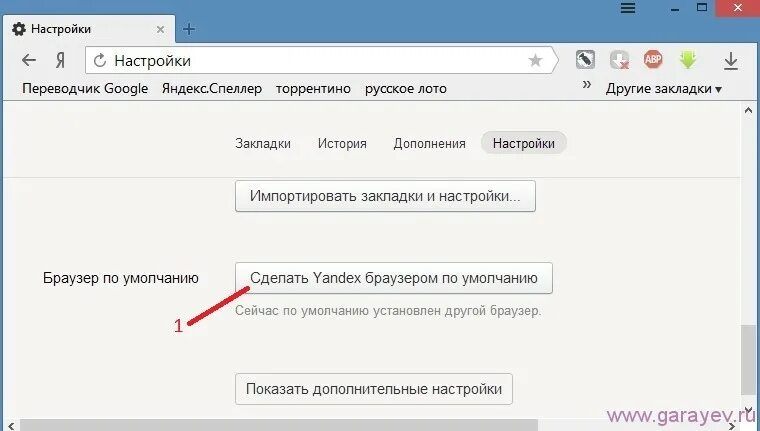
Task: Click the address bar showing Настройки
Action: tap(320, 61)
